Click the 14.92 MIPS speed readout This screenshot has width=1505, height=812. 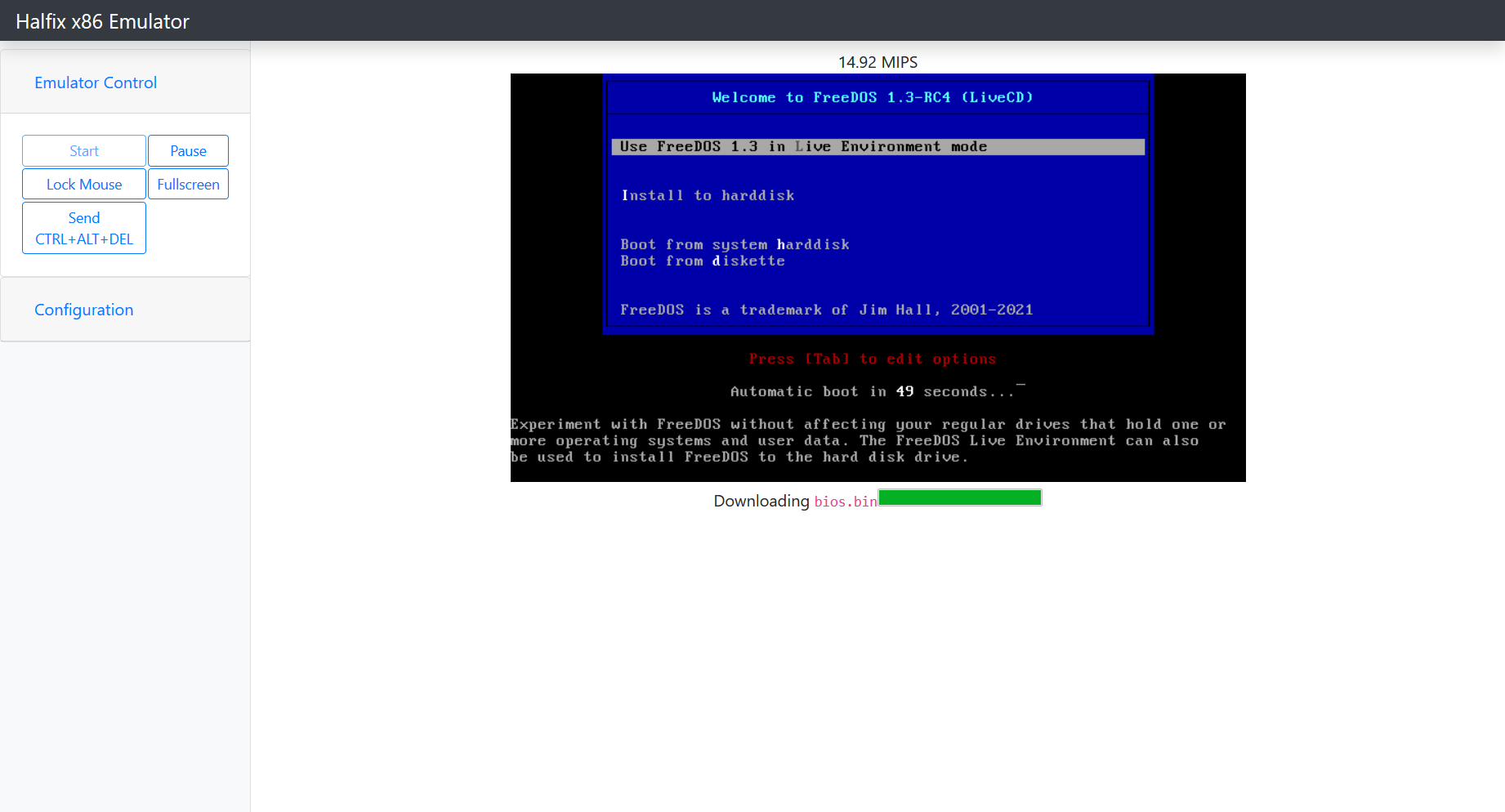point(878,62)
